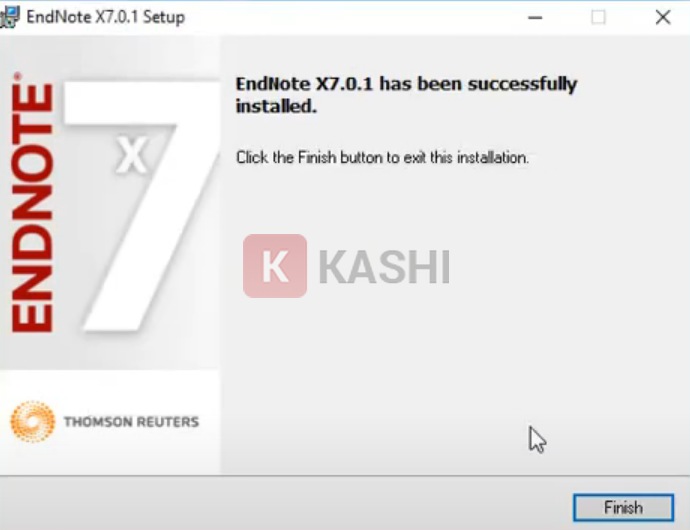Close the EndNote X7.0.1 Setup window
The width and height of the screenshot is (690, 530).
[x=663, y=18]
